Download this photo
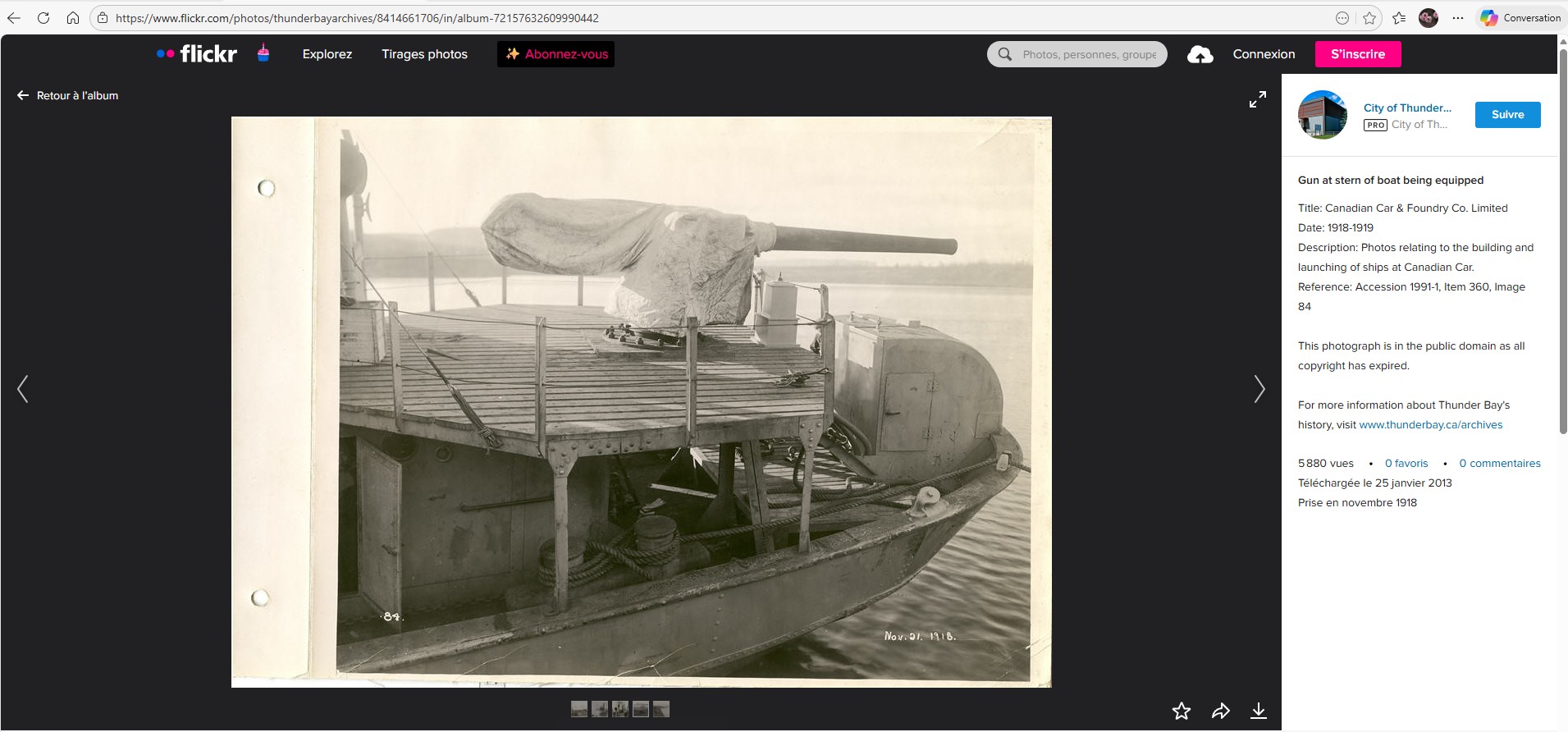Screen dimensions: 1568x732 pyautogui.click(x=1258, y=711)
